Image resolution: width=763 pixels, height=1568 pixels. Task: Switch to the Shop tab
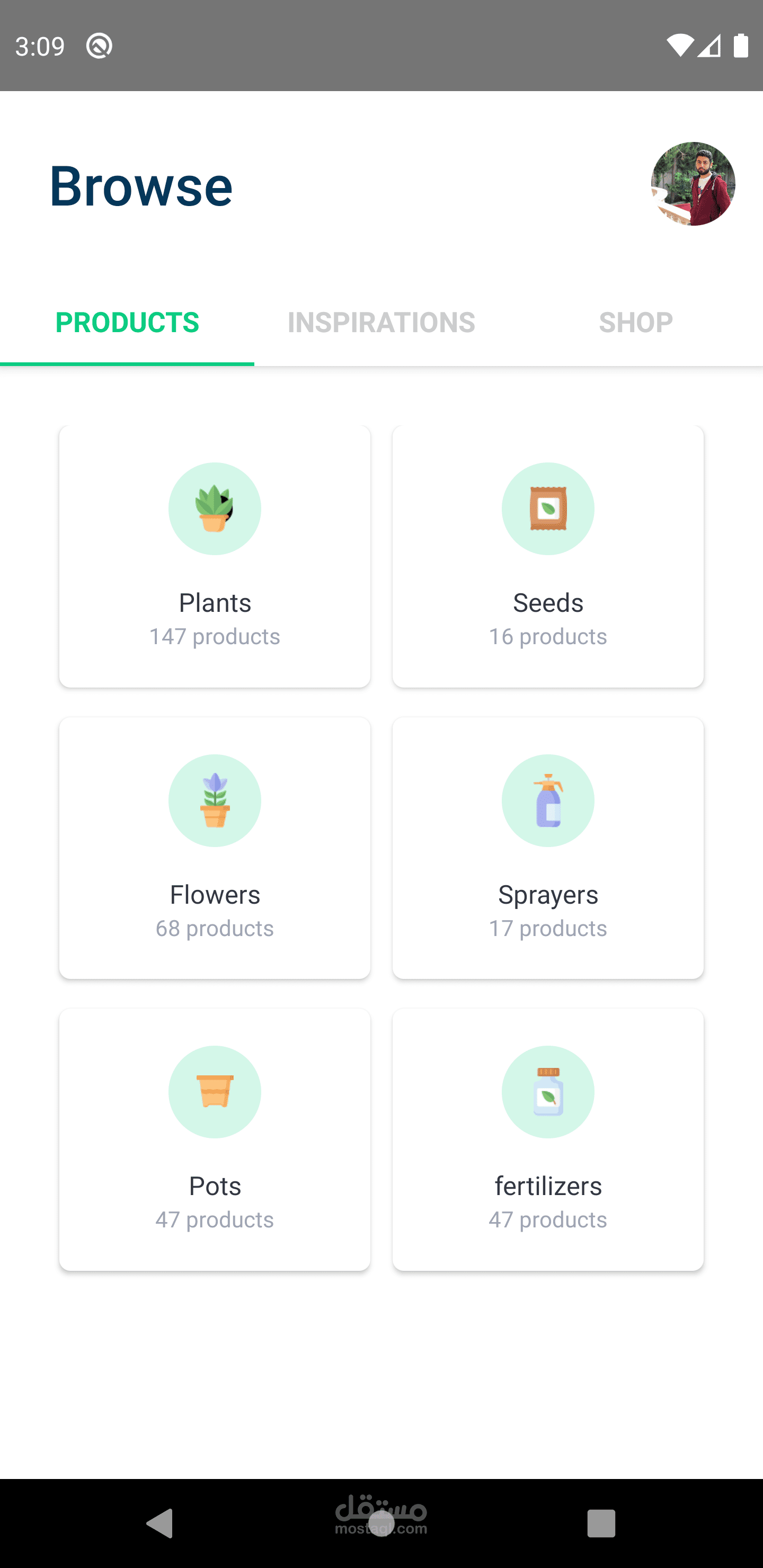pos(635,323)
